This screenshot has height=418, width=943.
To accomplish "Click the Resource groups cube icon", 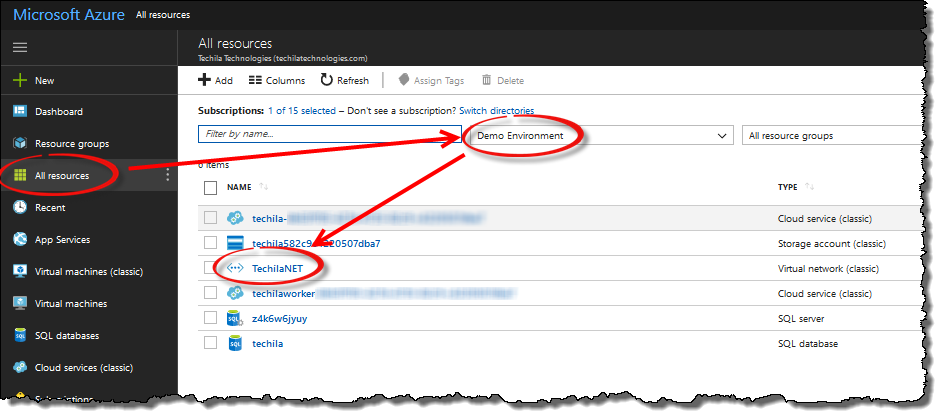I will tap(20, 143).
